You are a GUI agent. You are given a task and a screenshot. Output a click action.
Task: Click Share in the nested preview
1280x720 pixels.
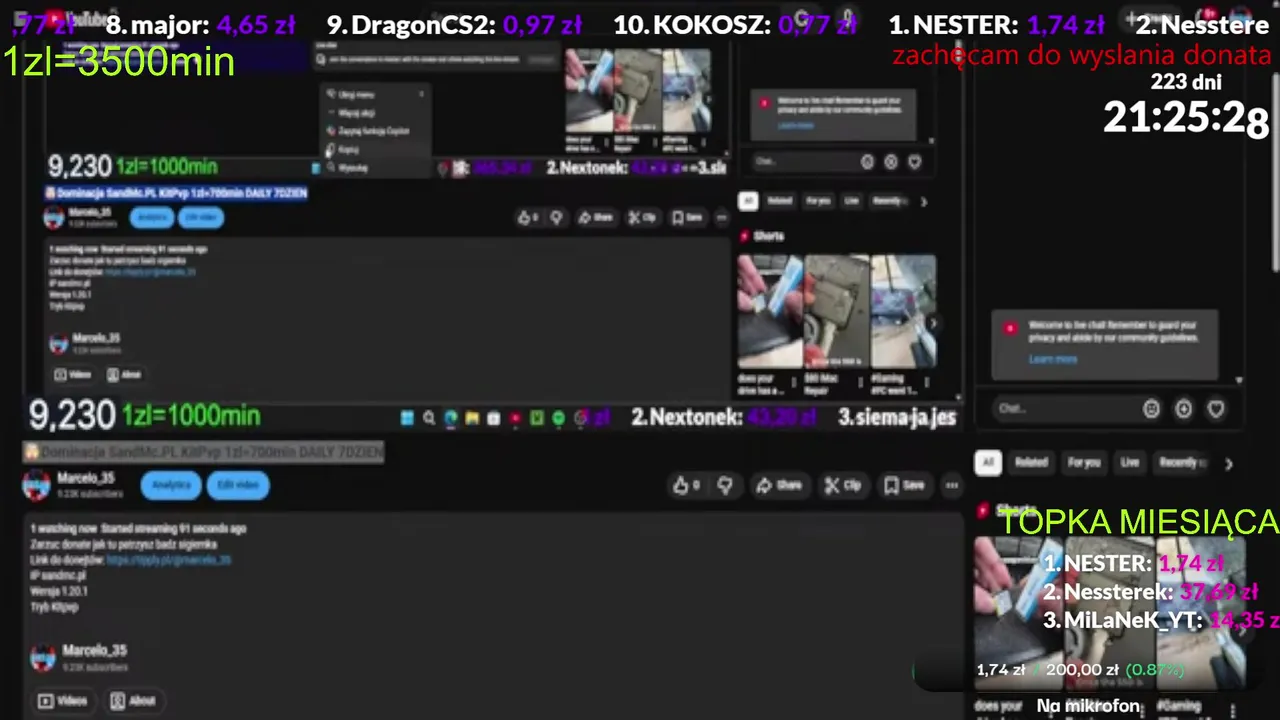click(x=596, y=217)
